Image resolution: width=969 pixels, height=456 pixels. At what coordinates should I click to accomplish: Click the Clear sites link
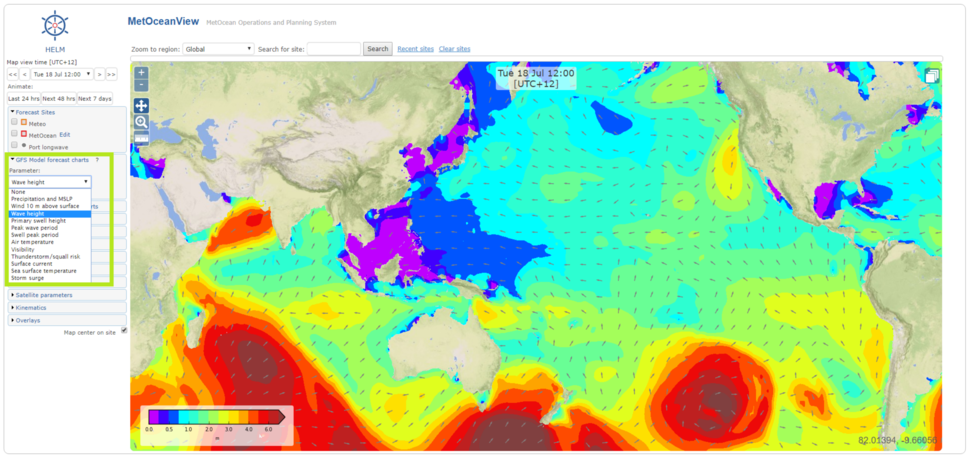(x=454, y=49)
